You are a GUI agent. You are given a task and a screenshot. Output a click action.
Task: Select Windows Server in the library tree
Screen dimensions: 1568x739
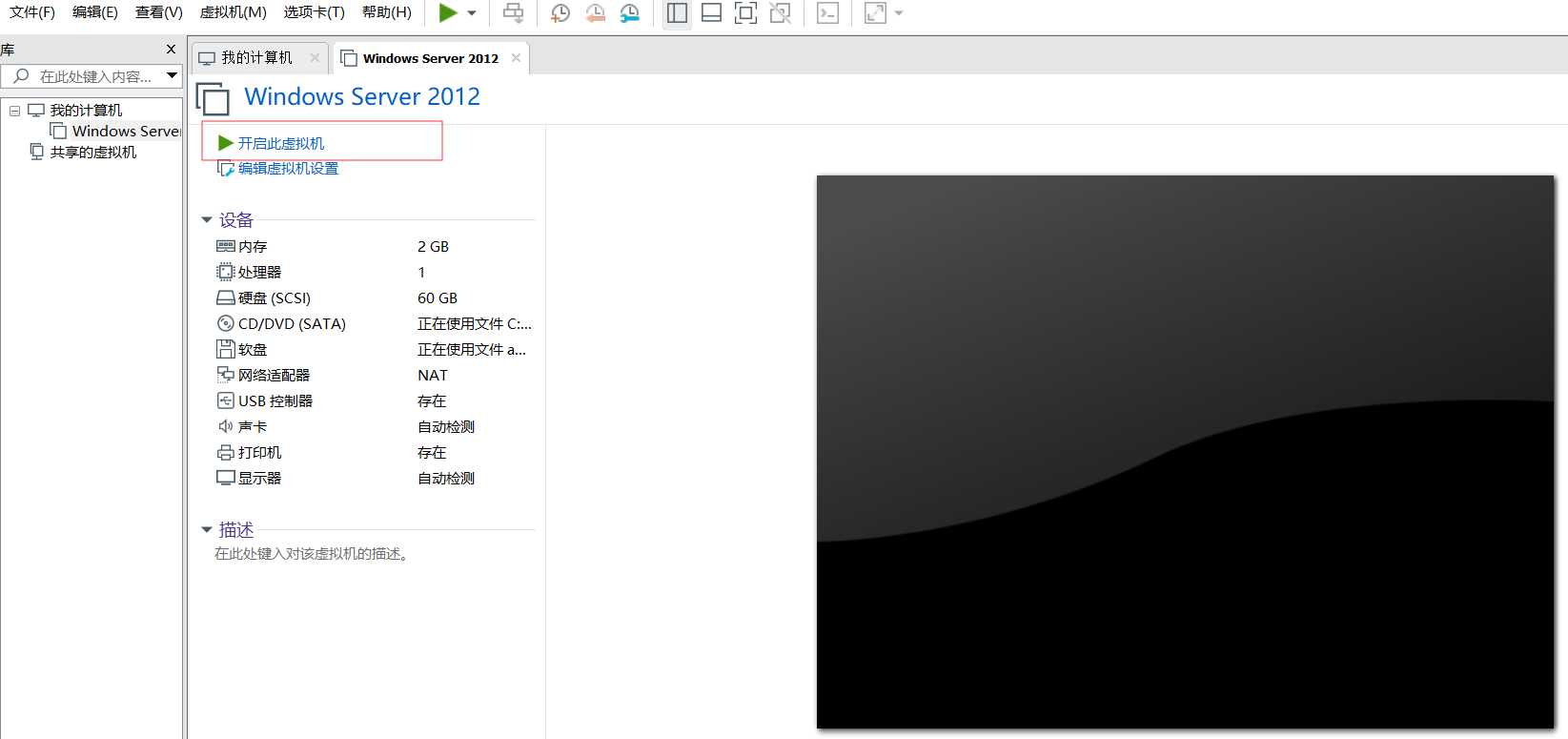pos(126,132)
